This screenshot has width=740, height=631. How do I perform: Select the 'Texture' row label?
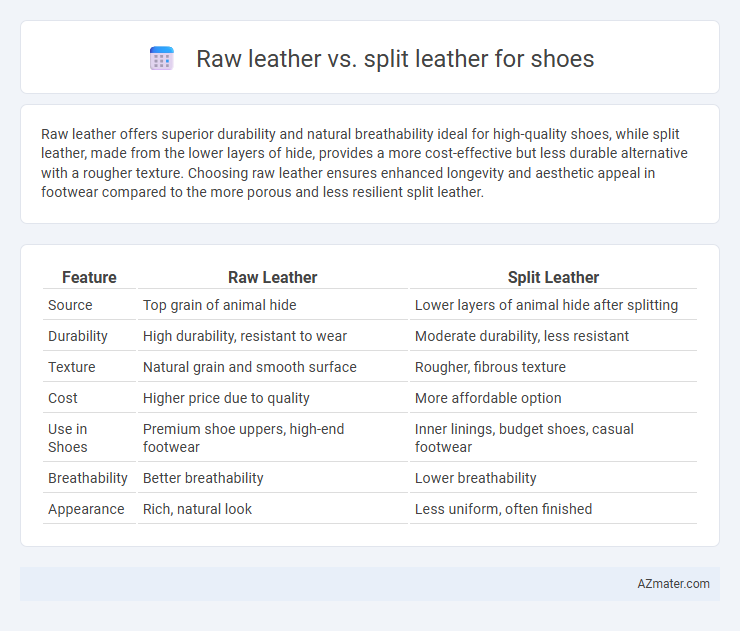[x=72, y=367]
